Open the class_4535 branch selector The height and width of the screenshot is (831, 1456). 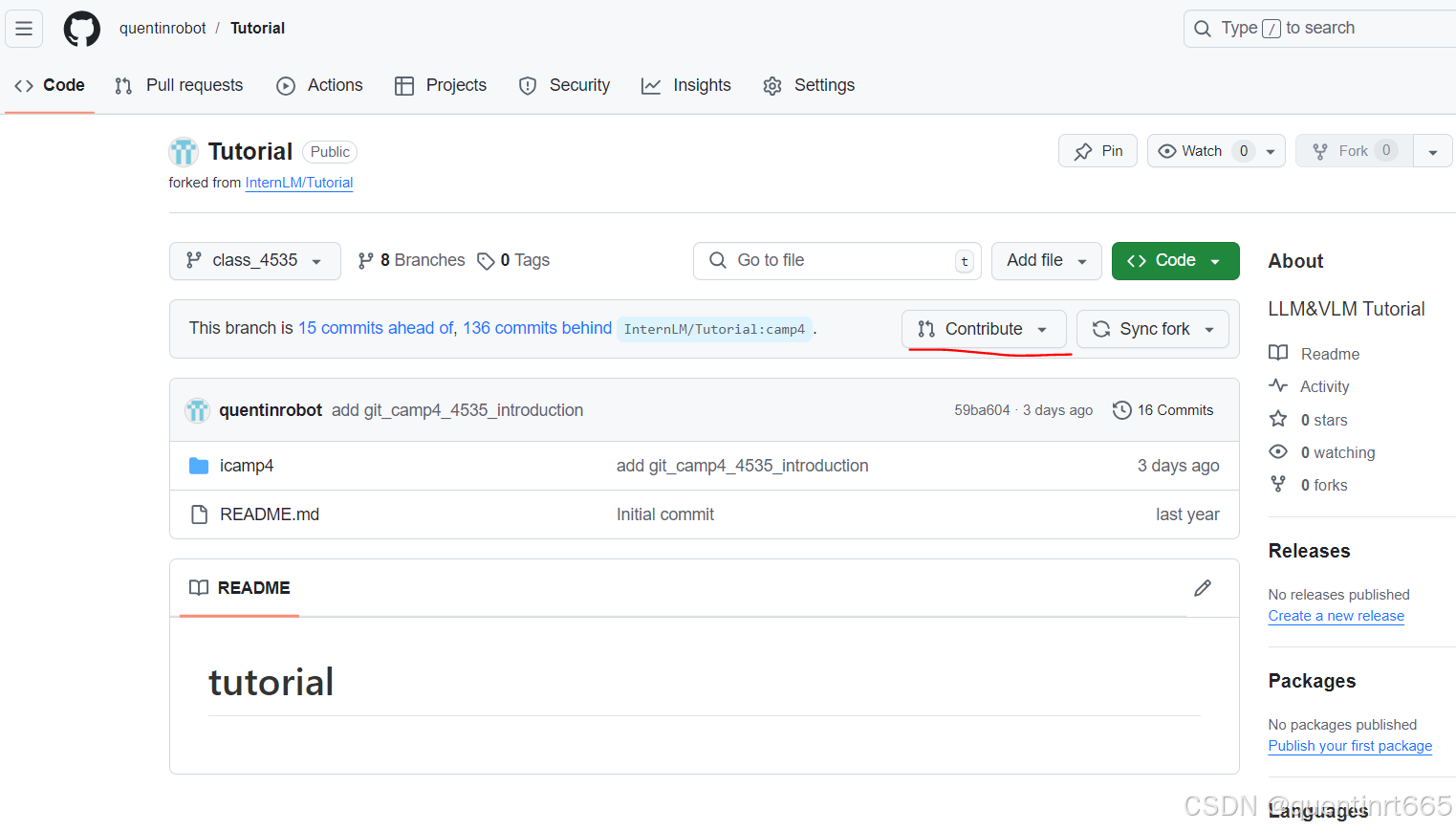pos(255,261)
